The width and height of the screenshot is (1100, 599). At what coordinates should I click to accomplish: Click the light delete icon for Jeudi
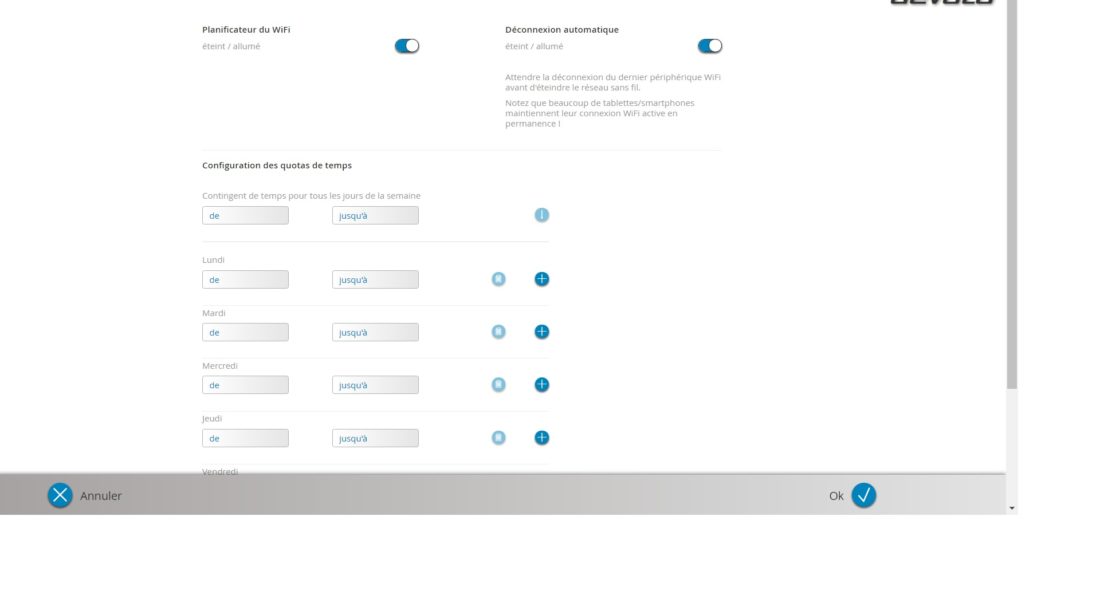pyautogui.click(x=498, y=438)
